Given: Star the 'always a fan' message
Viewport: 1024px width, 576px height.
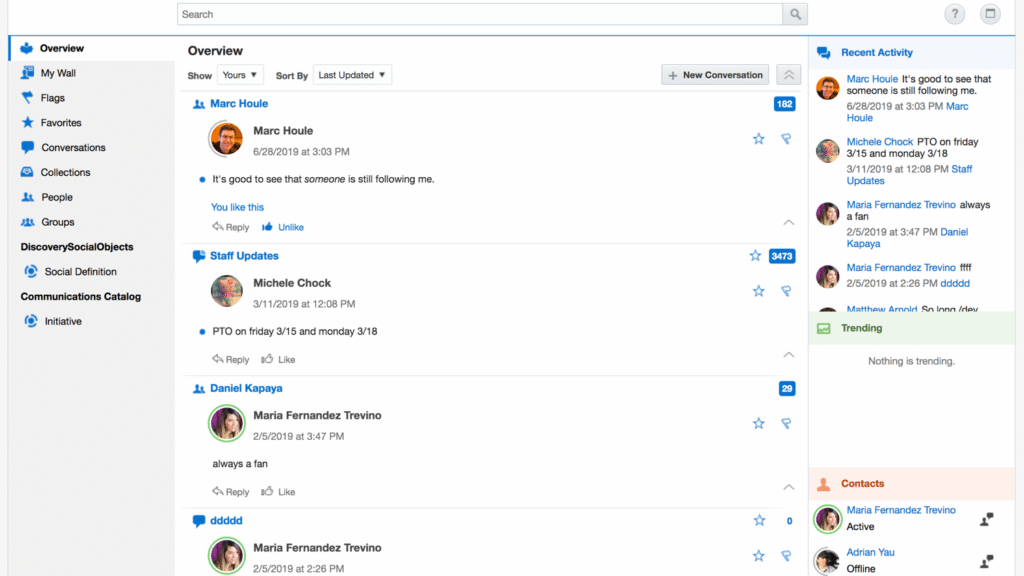Looking at the screenshot, I should click(x=758, y=424).
